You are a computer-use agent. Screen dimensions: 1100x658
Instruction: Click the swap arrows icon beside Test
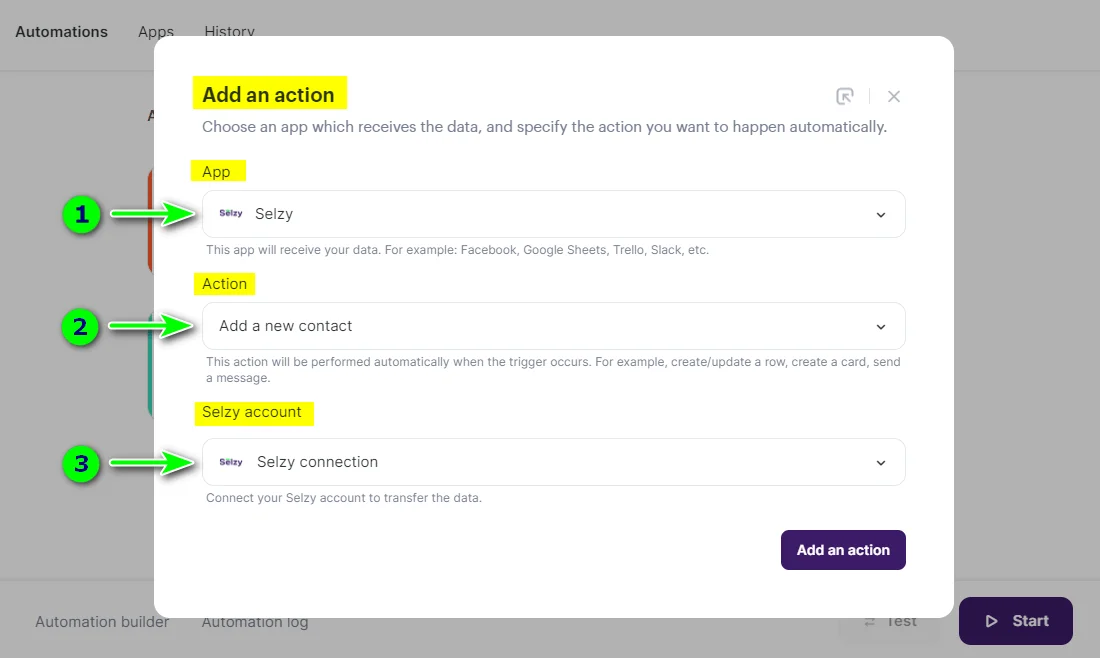coord(869,620)
